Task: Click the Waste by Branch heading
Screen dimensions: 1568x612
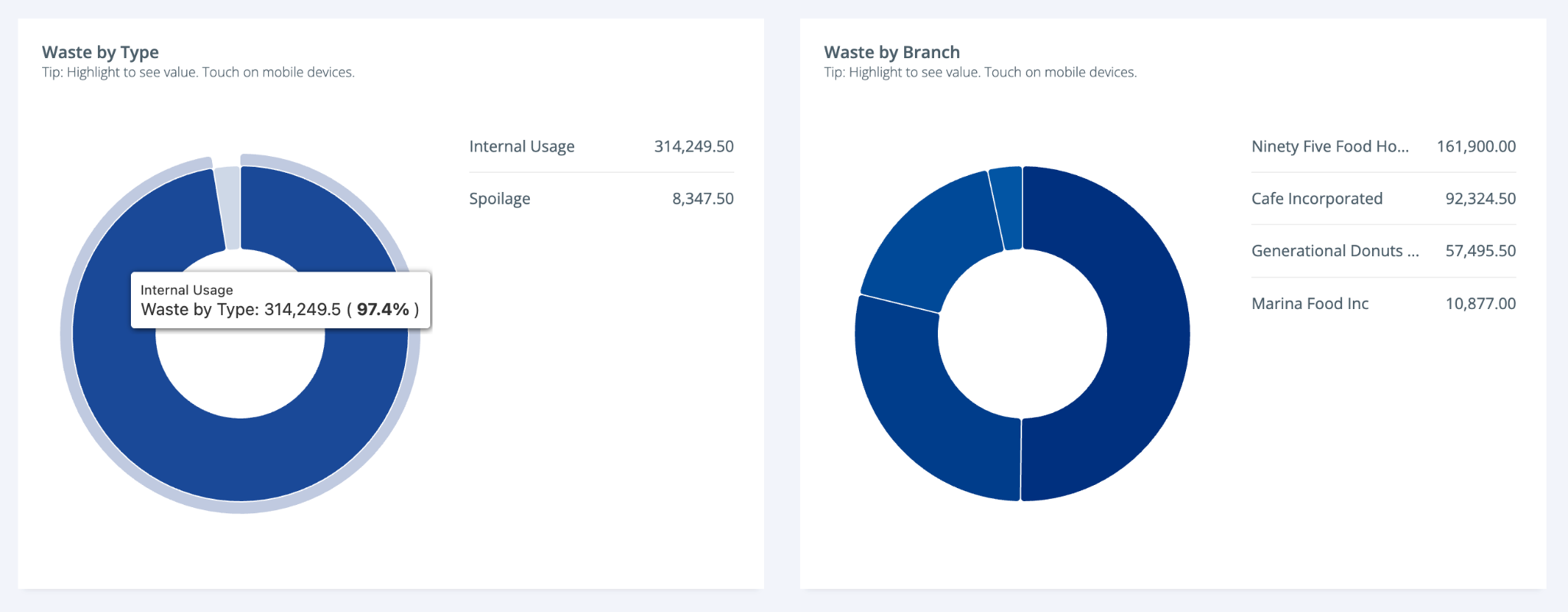Action: click(x=891, y=52)
